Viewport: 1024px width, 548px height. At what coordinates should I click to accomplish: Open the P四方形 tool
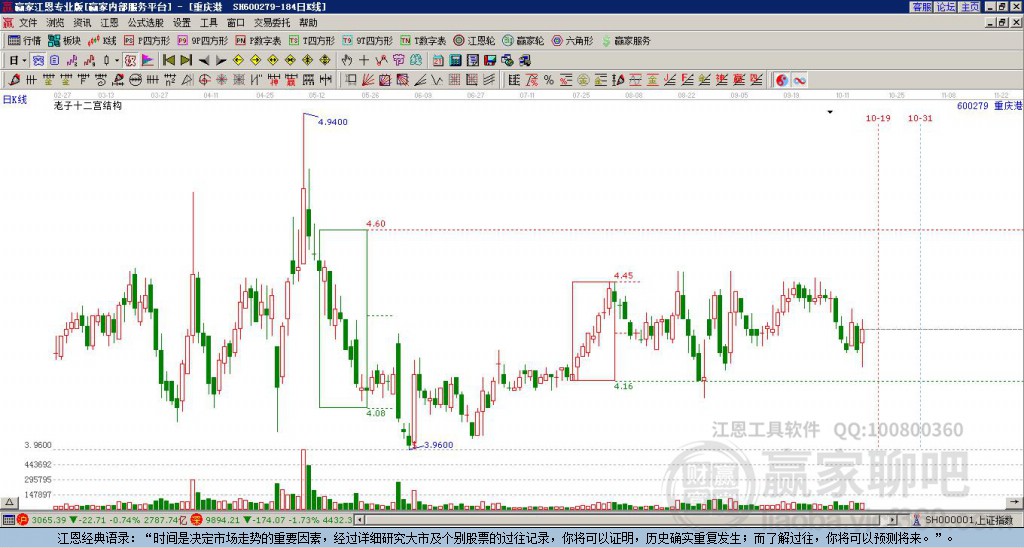click(x=147, y=40)
